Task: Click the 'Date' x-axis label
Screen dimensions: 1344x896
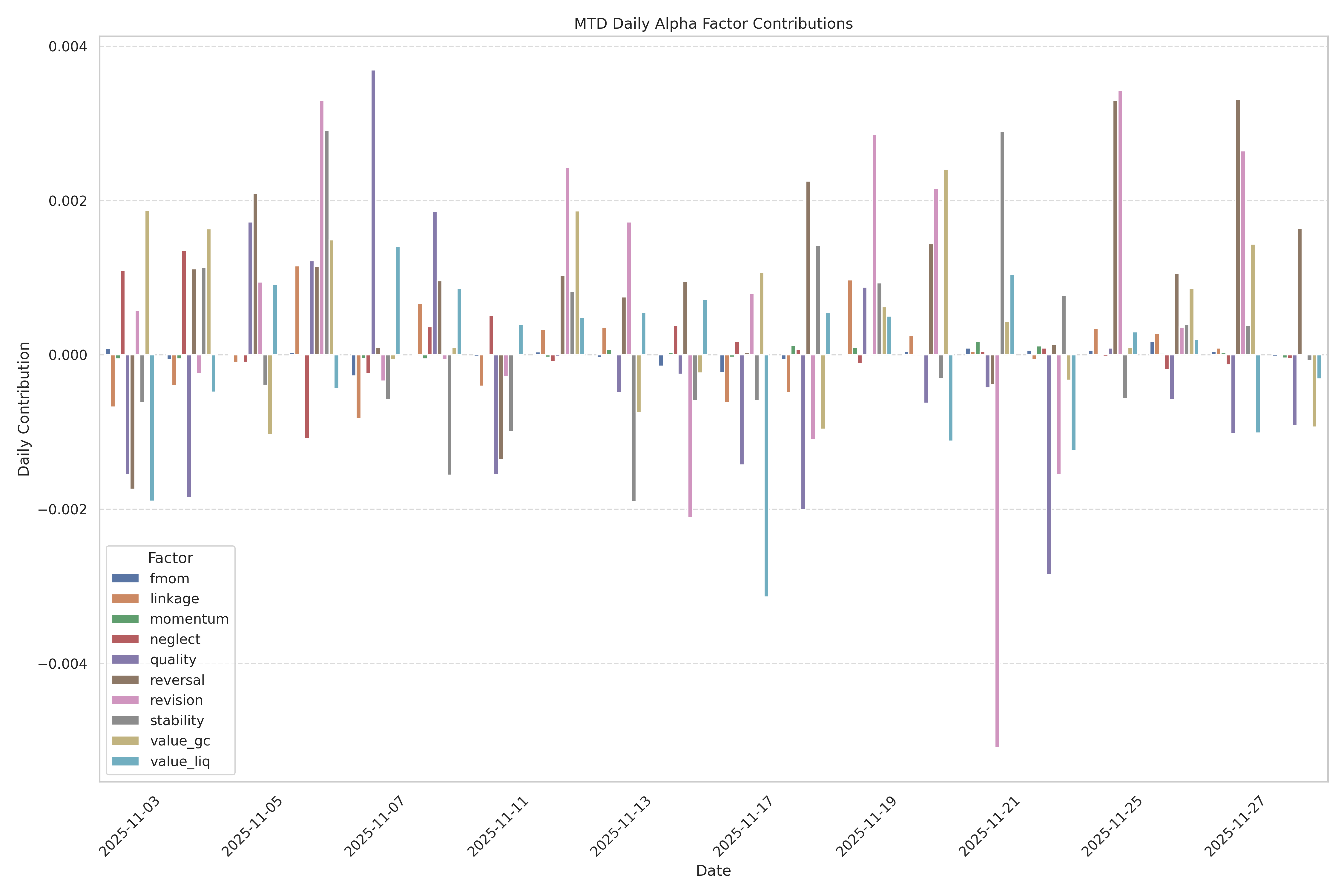Action: tap(713, 871)
